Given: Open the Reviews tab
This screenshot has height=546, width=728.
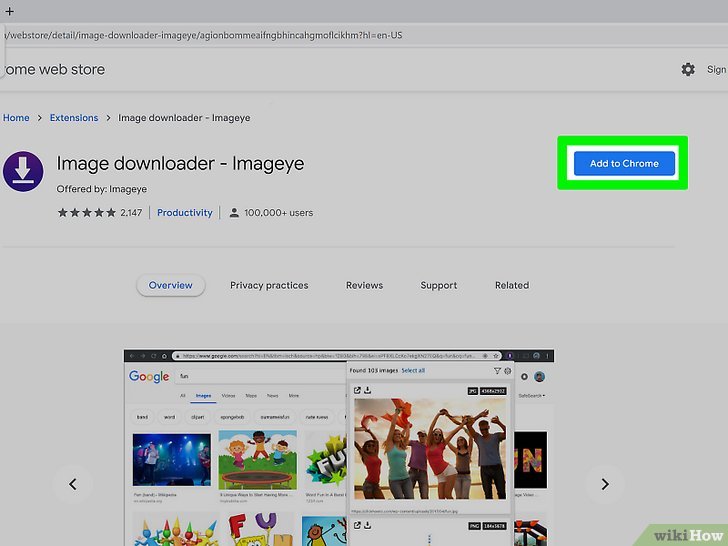Looking at the screenshot, I should point(364,286).
